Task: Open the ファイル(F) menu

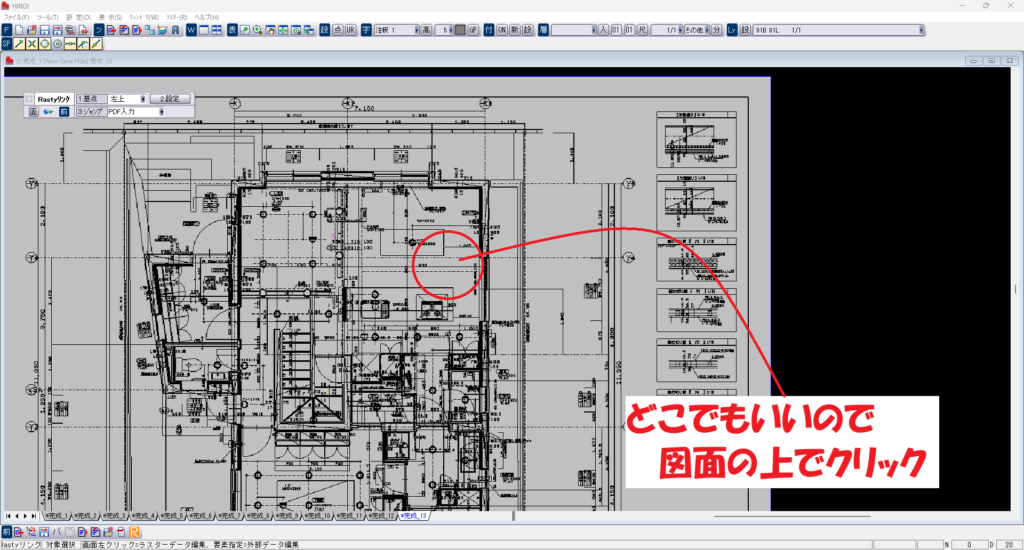Action: click(16, 17)
